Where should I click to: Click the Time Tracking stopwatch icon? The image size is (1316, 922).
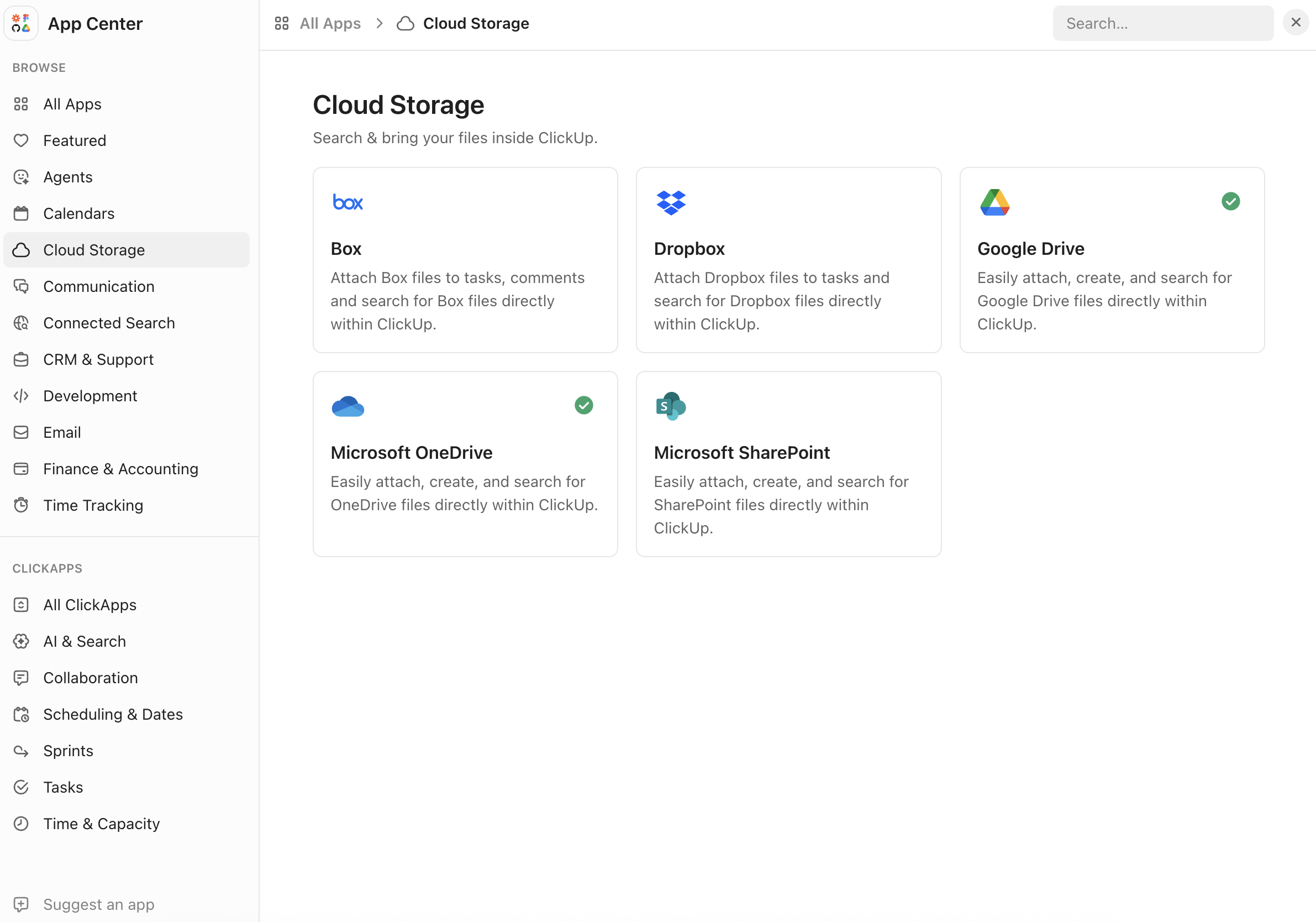point(21,505)
